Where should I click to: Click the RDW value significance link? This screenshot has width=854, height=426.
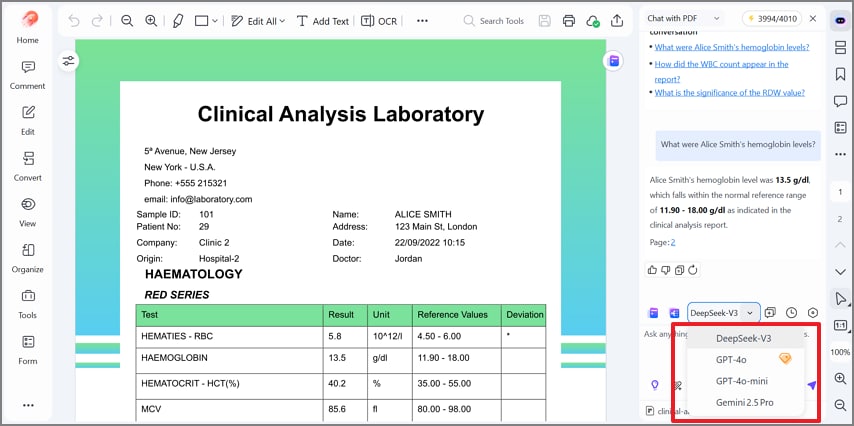[730, 93]
